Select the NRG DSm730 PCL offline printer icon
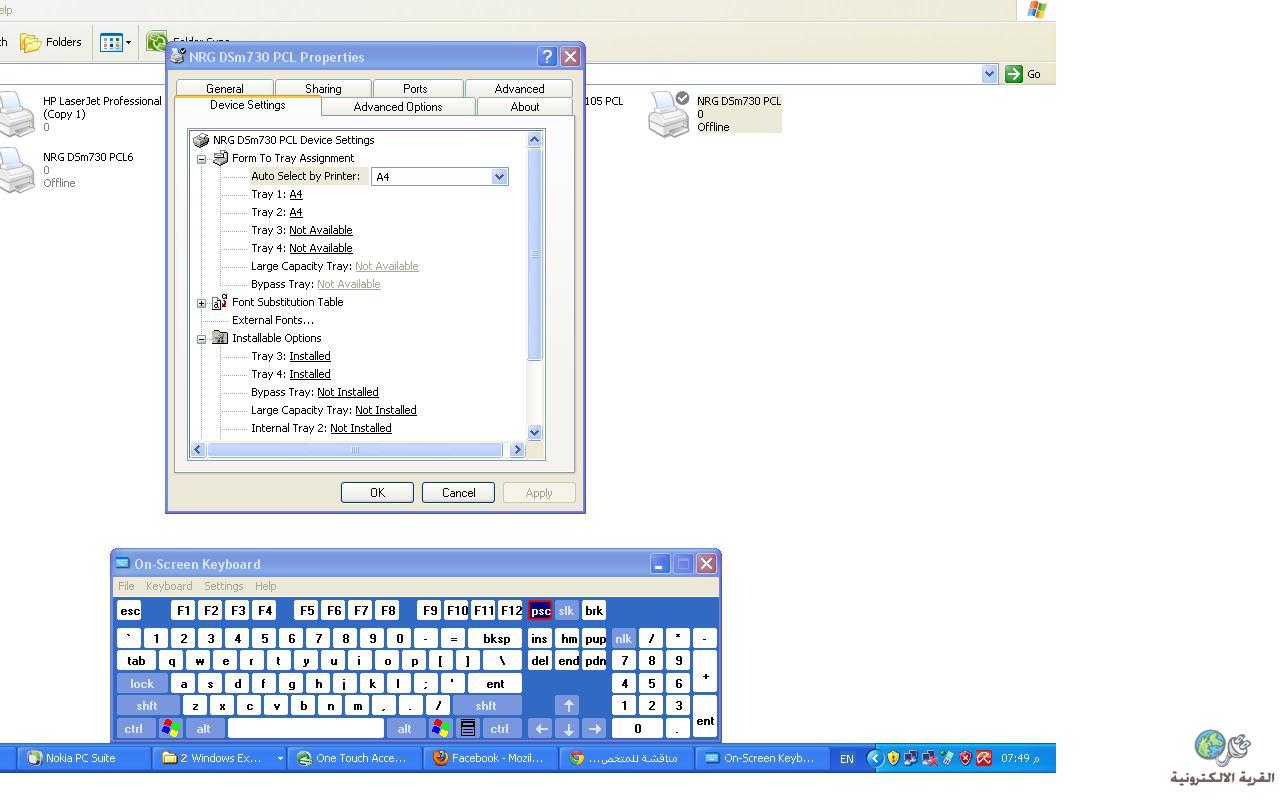 [x=668, y=114]
